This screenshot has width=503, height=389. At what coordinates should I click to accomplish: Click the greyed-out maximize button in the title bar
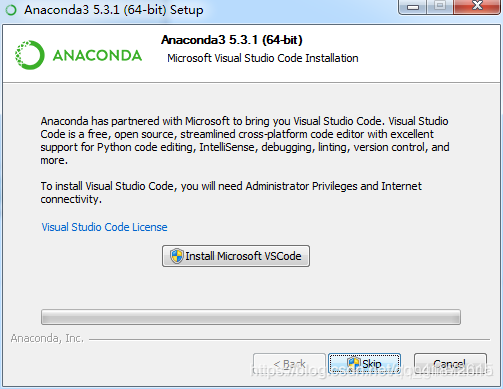tap(440, 6)
